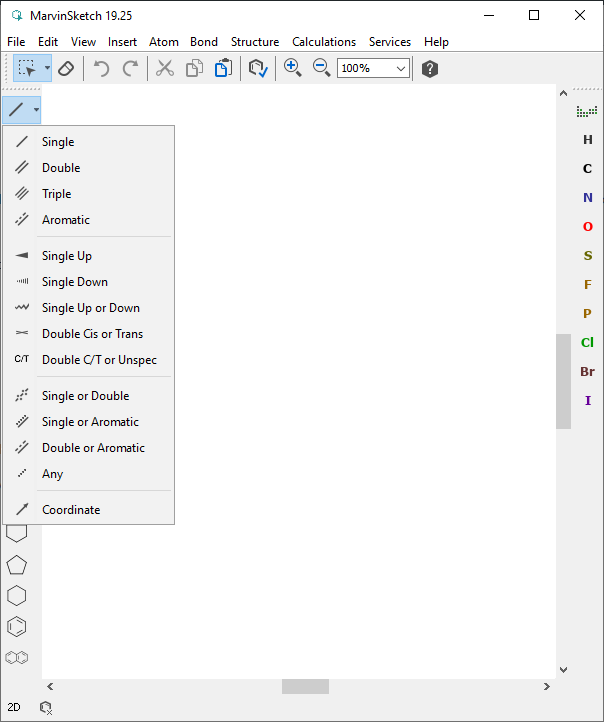This screenshot has width=604, height=722.
Task: Pick the Oxygen atom button
Action: pos(588,227)
